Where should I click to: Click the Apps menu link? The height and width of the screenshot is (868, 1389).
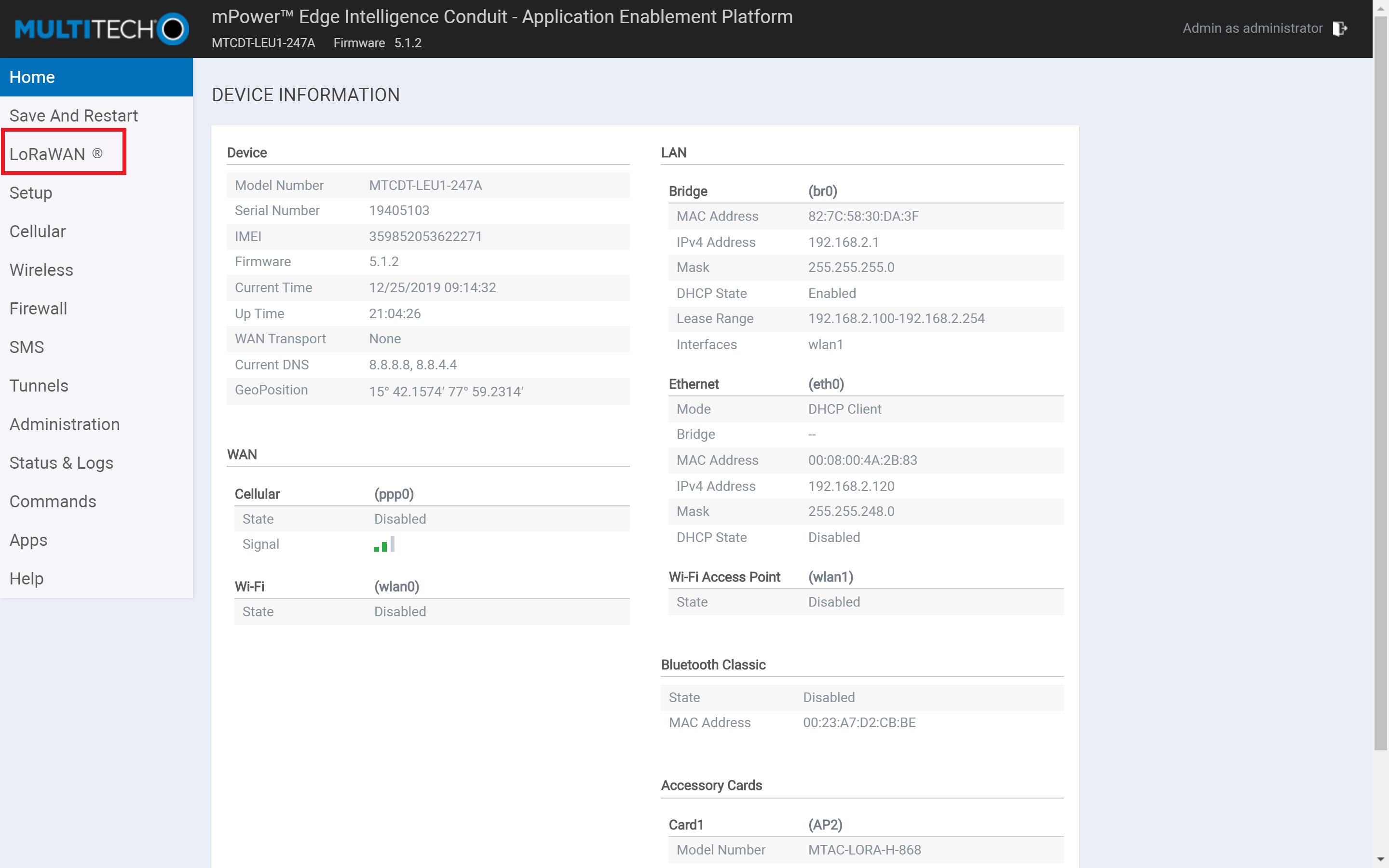(28, 539)
